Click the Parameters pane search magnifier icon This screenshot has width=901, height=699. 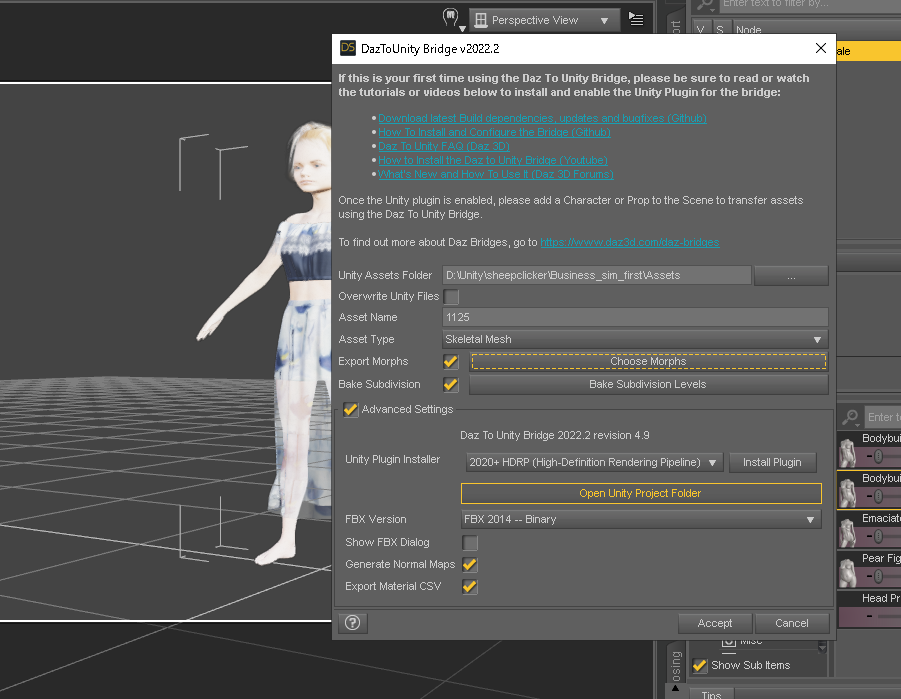(x=850, y=417)
